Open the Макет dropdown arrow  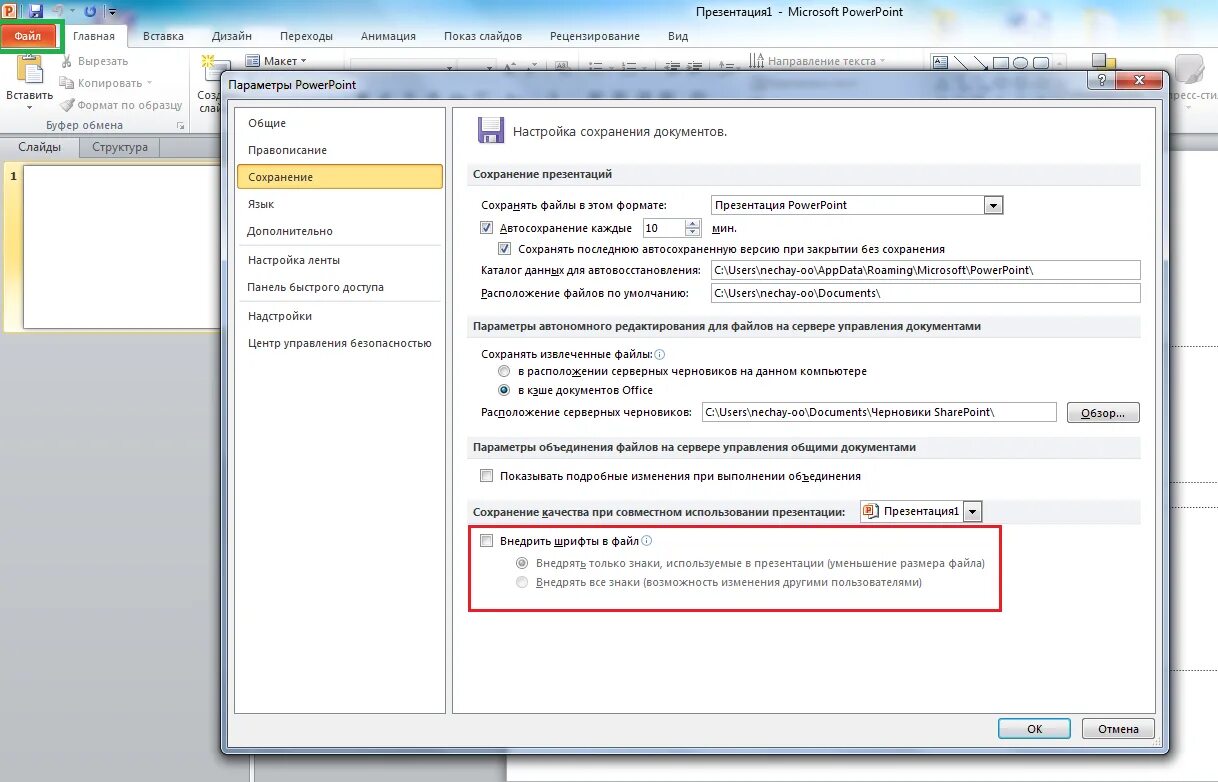pyautogui.click(x=305, y=61)
